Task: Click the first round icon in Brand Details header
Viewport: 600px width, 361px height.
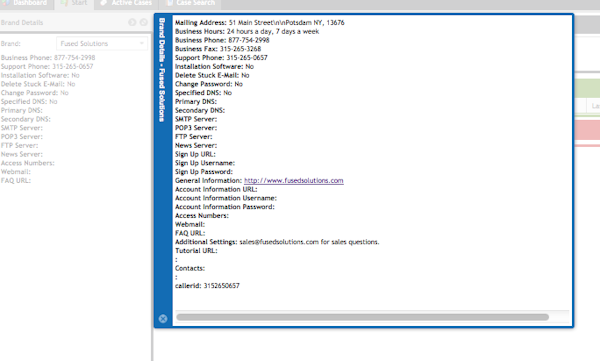Action: coord(132,22)
